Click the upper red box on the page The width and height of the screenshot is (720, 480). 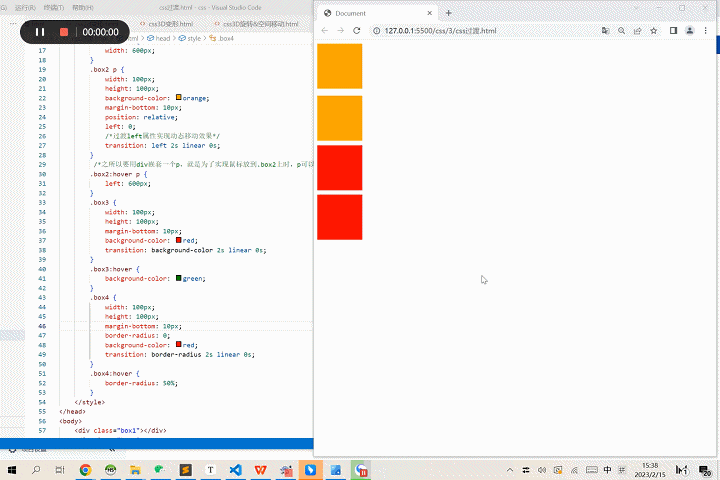click(x=339, y=168)
